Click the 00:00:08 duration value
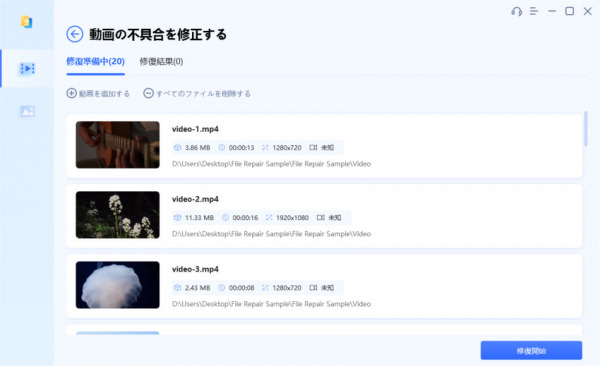Screen dimensions: 600x366 pyautogui.click(x=241, y=288)
